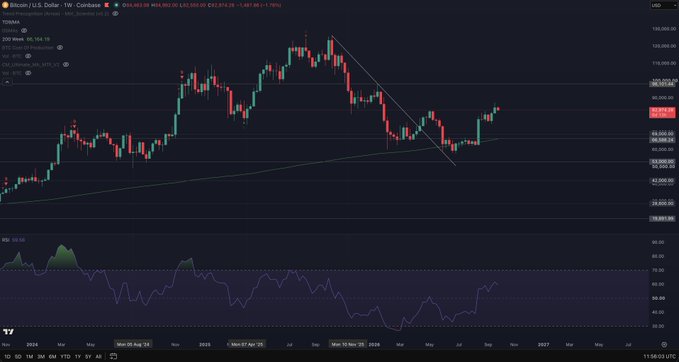Click the 53,000.00 price line label

(663, 162)
